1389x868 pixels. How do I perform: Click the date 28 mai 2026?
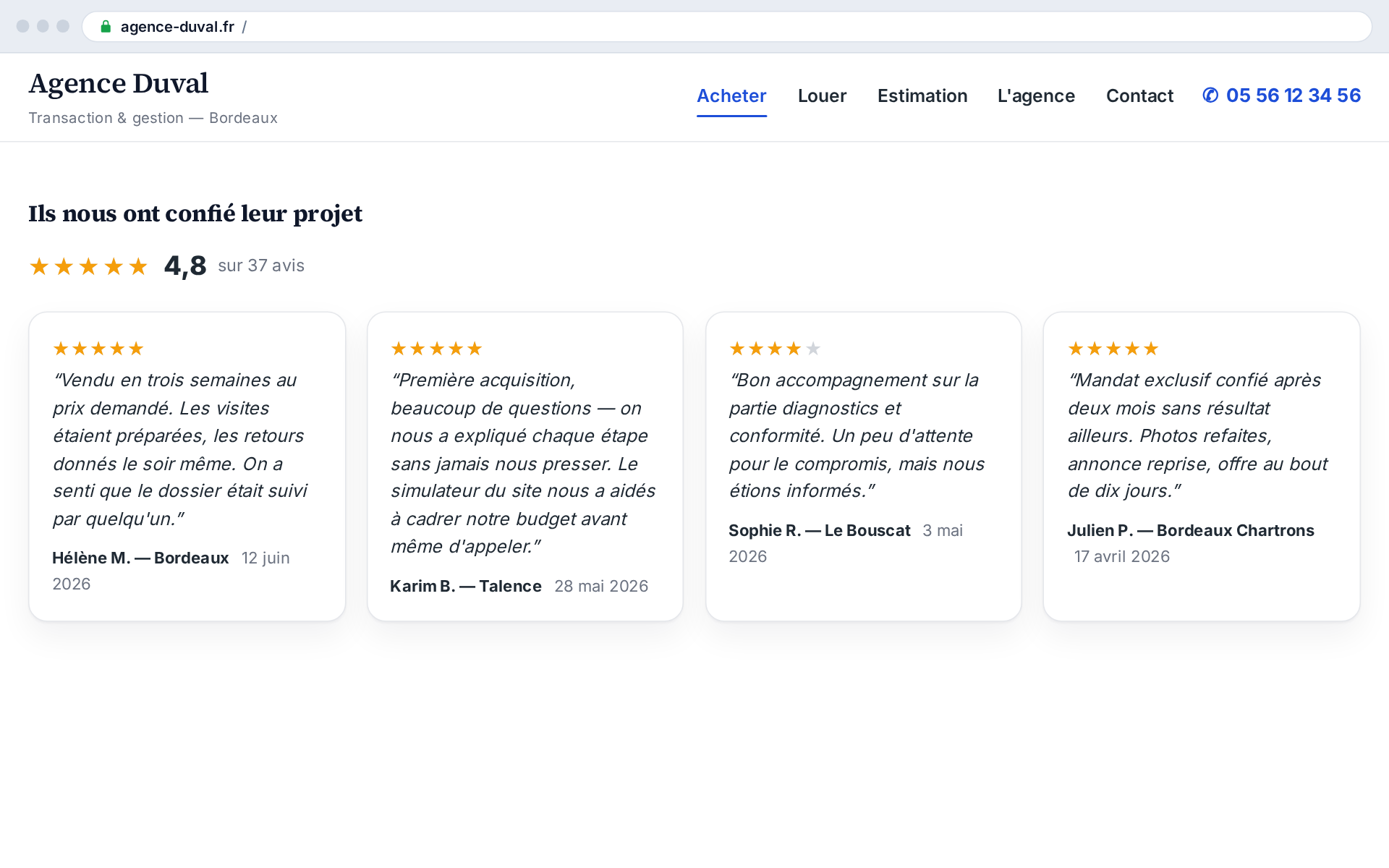tap(601, 586)
